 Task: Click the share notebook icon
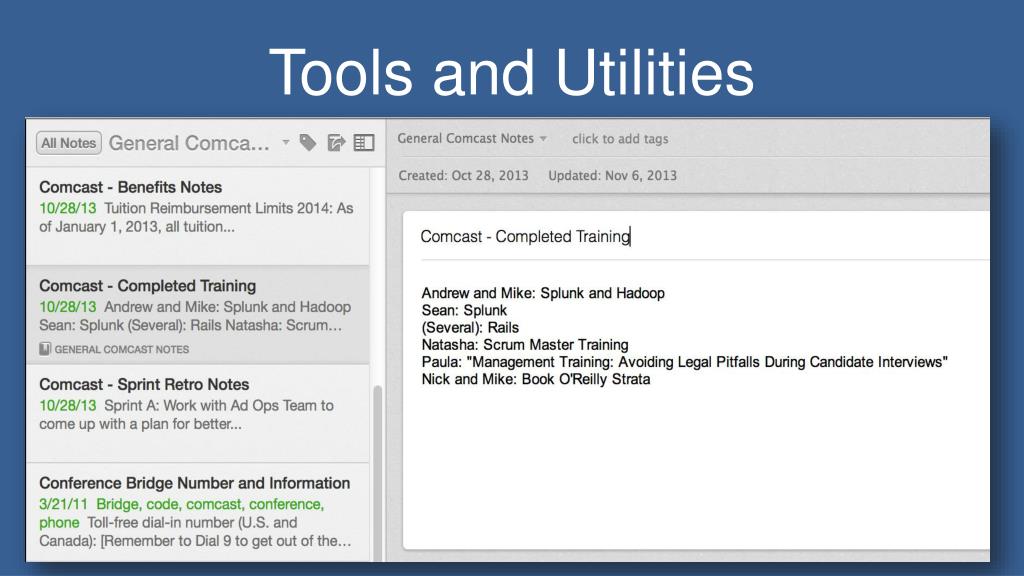pyautogui.click(x=336, y=143)
